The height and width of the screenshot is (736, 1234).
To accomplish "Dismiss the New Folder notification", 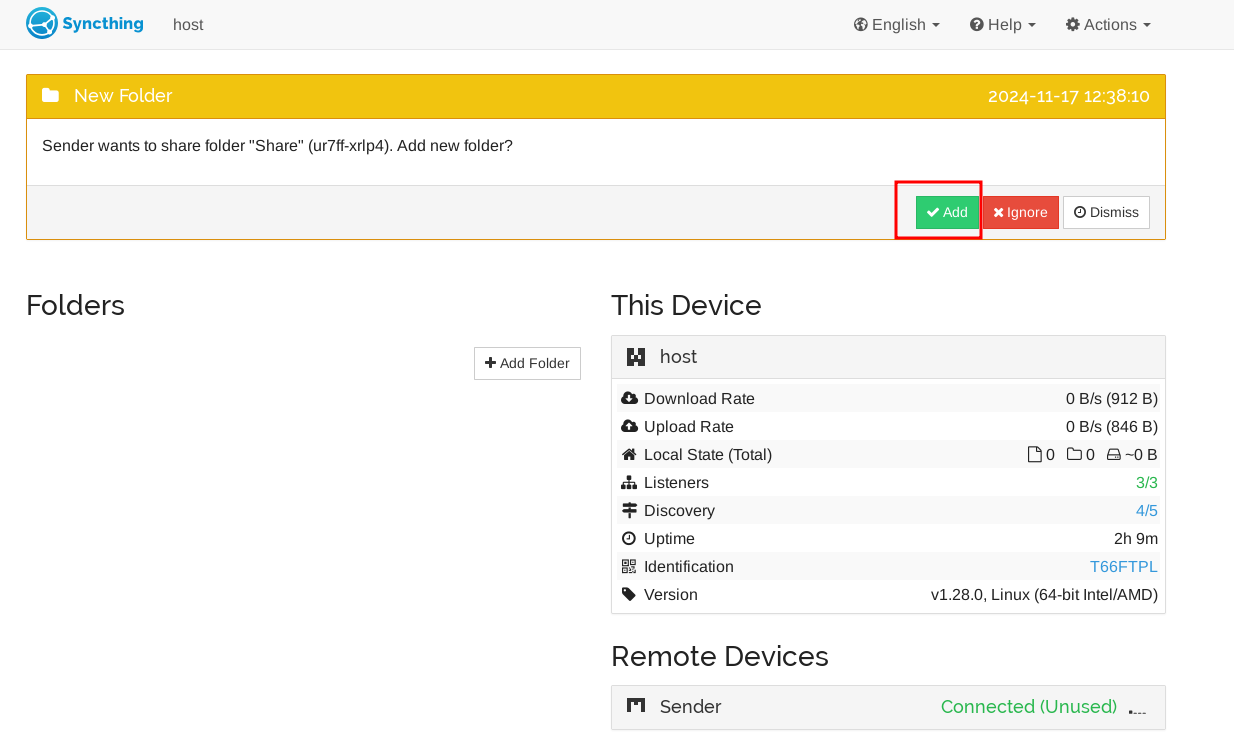I will tap(1106, 212).
